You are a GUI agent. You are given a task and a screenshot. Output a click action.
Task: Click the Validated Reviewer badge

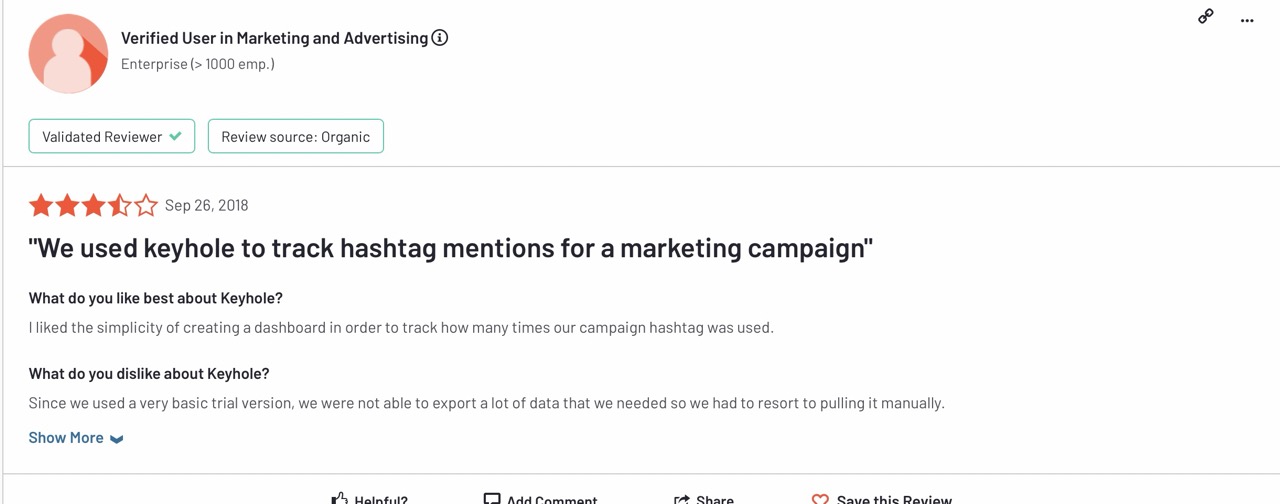[112, 137]
